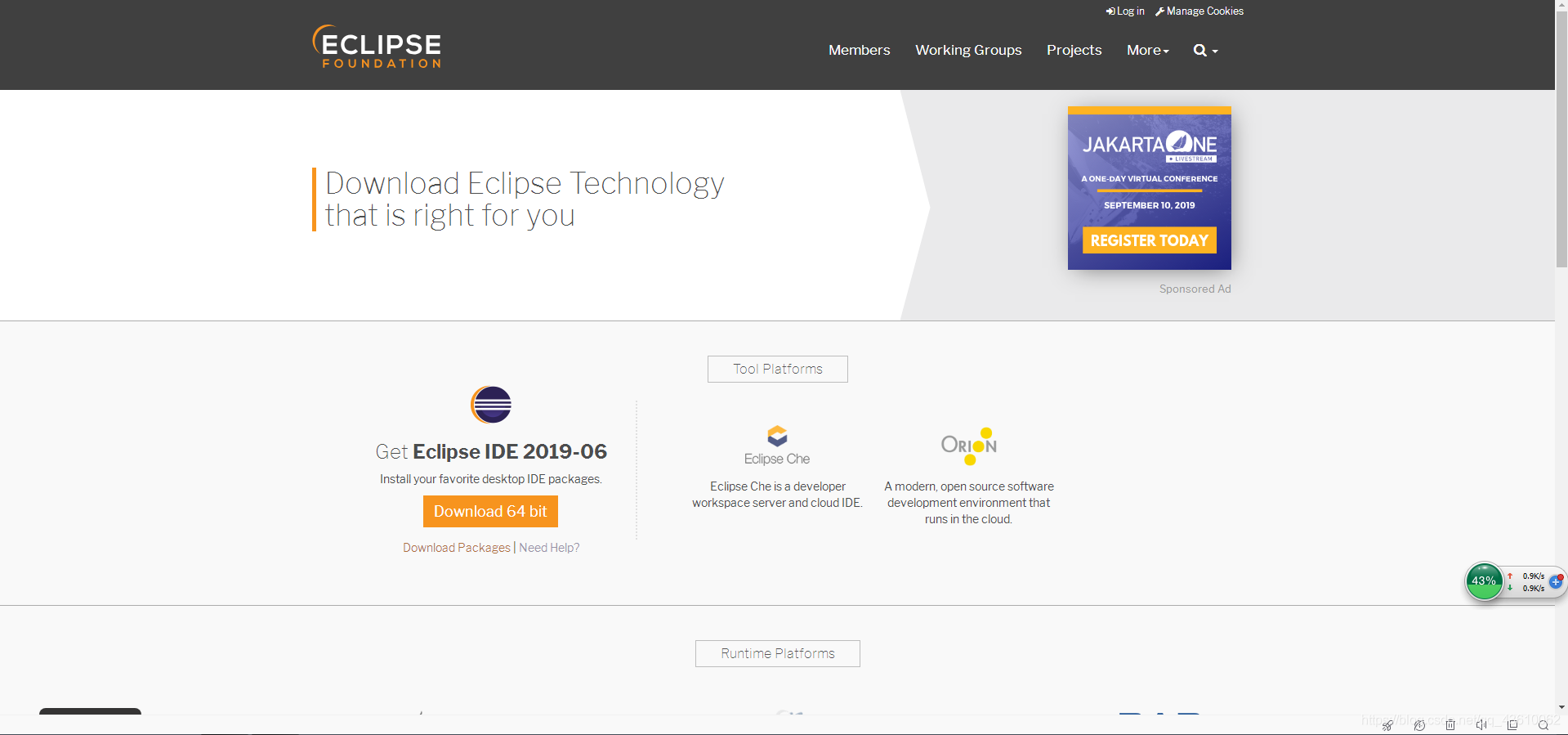The image size is (1568, 735).
Task: Open the Working Groups menu item
Action: [x=968, y=51]
